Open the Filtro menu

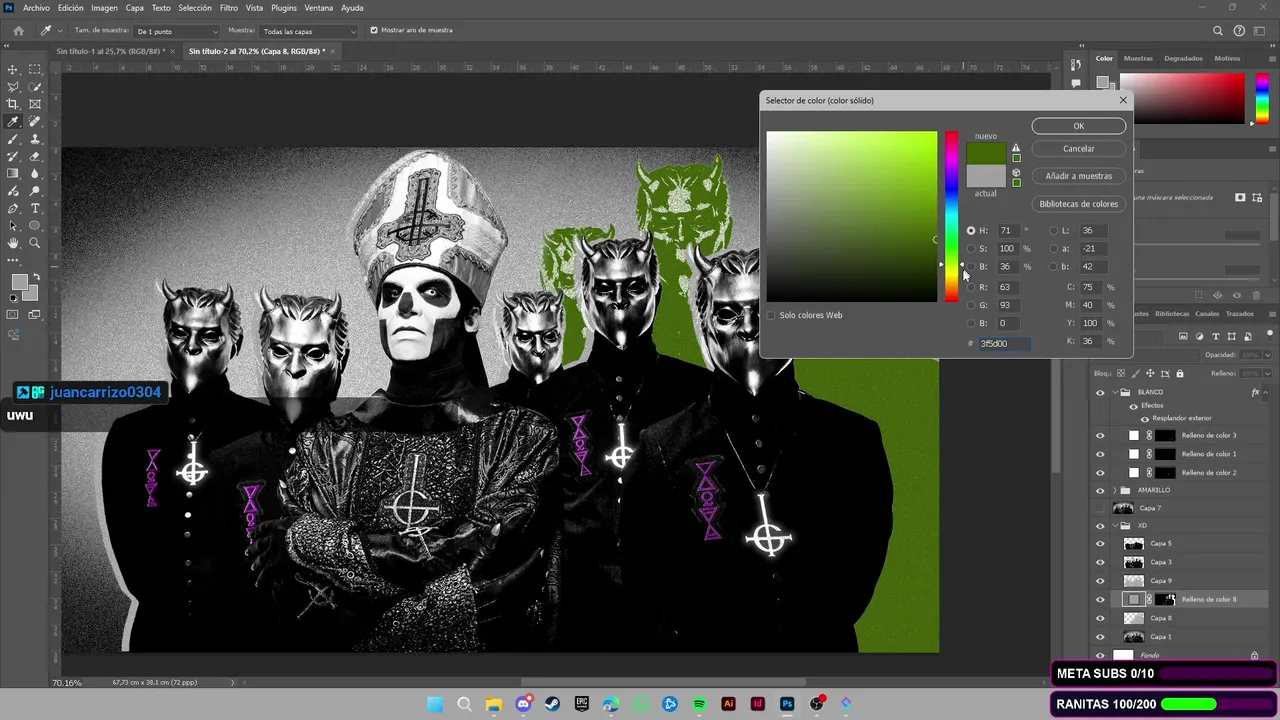[x=228, y=8]
